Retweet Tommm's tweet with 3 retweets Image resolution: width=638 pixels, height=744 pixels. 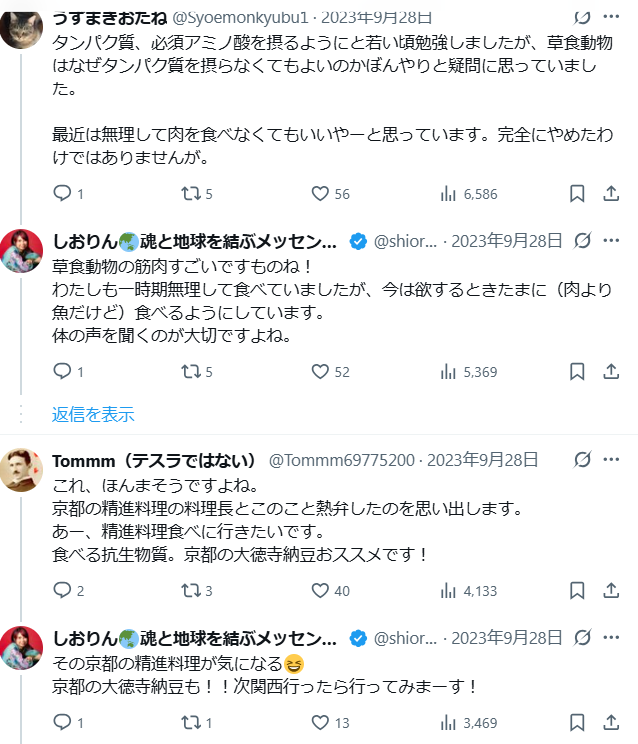[190, 590]
